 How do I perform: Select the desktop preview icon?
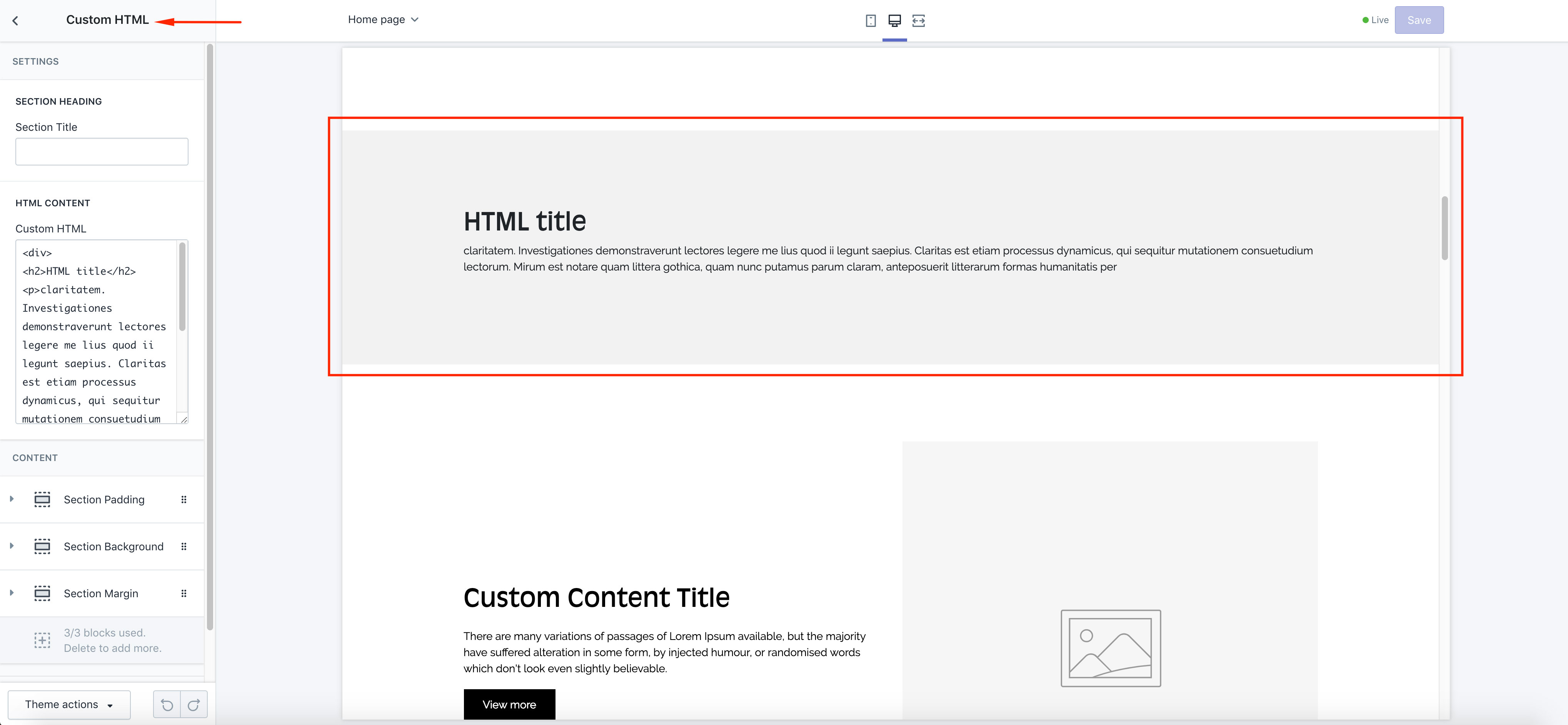pyautogui.click(x=894, y=21)
